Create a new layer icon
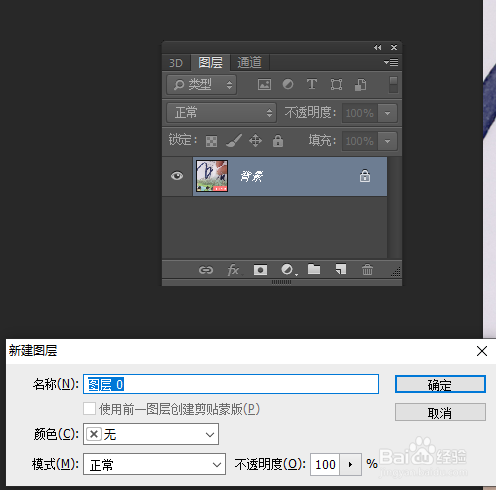 [341, 269]
